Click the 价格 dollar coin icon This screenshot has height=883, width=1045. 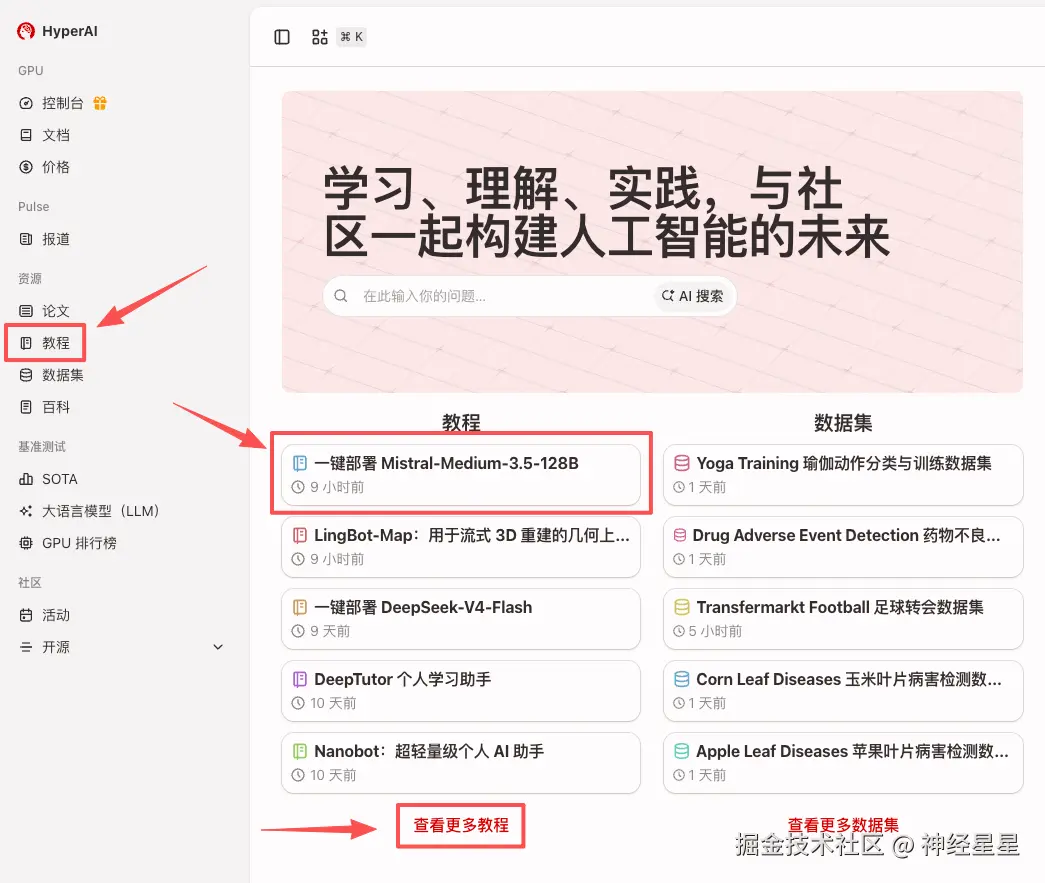coord(26,167)
